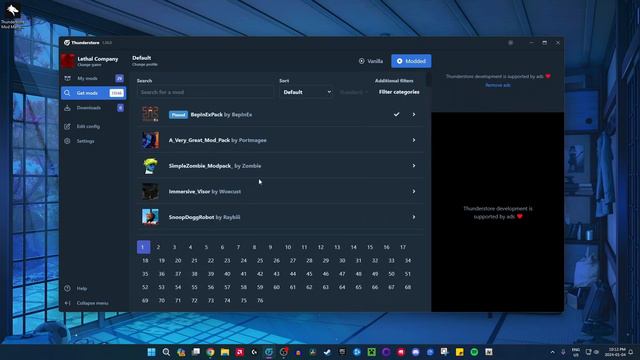Expand the SnoopDoggRobot row chevron
This screenshot has height=360, width=640.
(414, 217)
